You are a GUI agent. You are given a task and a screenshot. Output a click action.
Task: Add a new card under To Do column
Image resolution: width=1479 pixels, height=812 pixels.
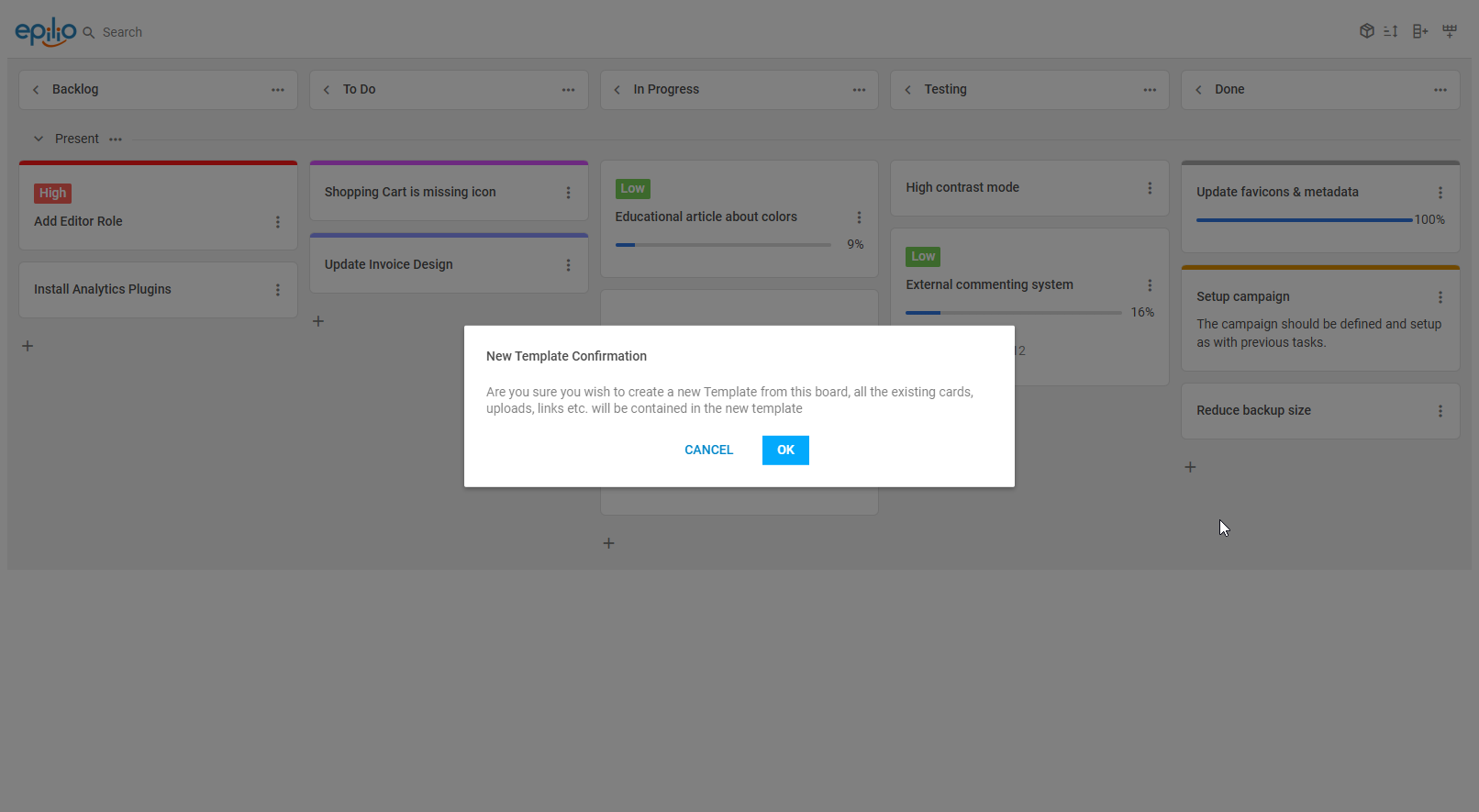[x=318, y=321]
